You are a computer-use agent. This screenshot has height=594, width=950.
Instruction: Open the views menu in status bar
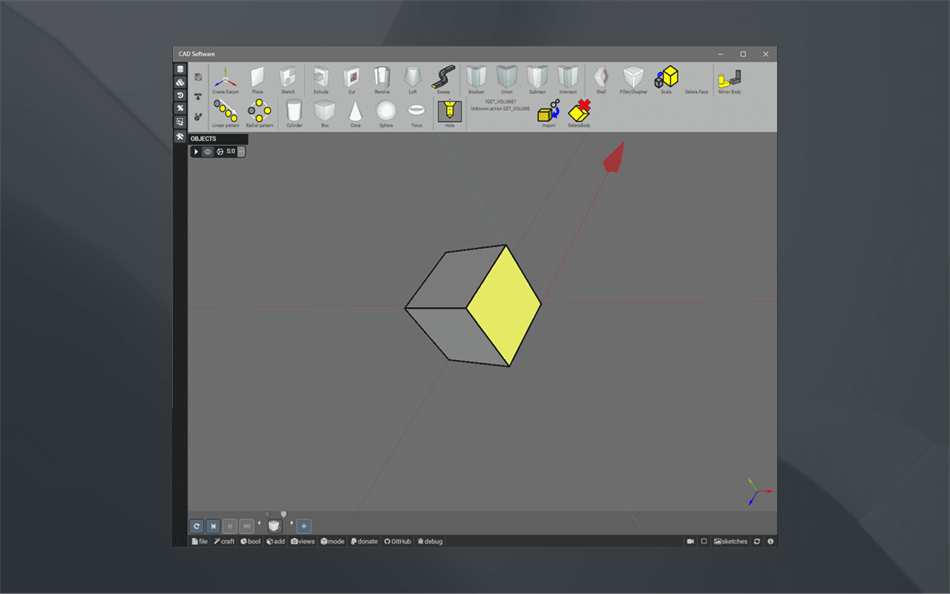click(302, 541)
